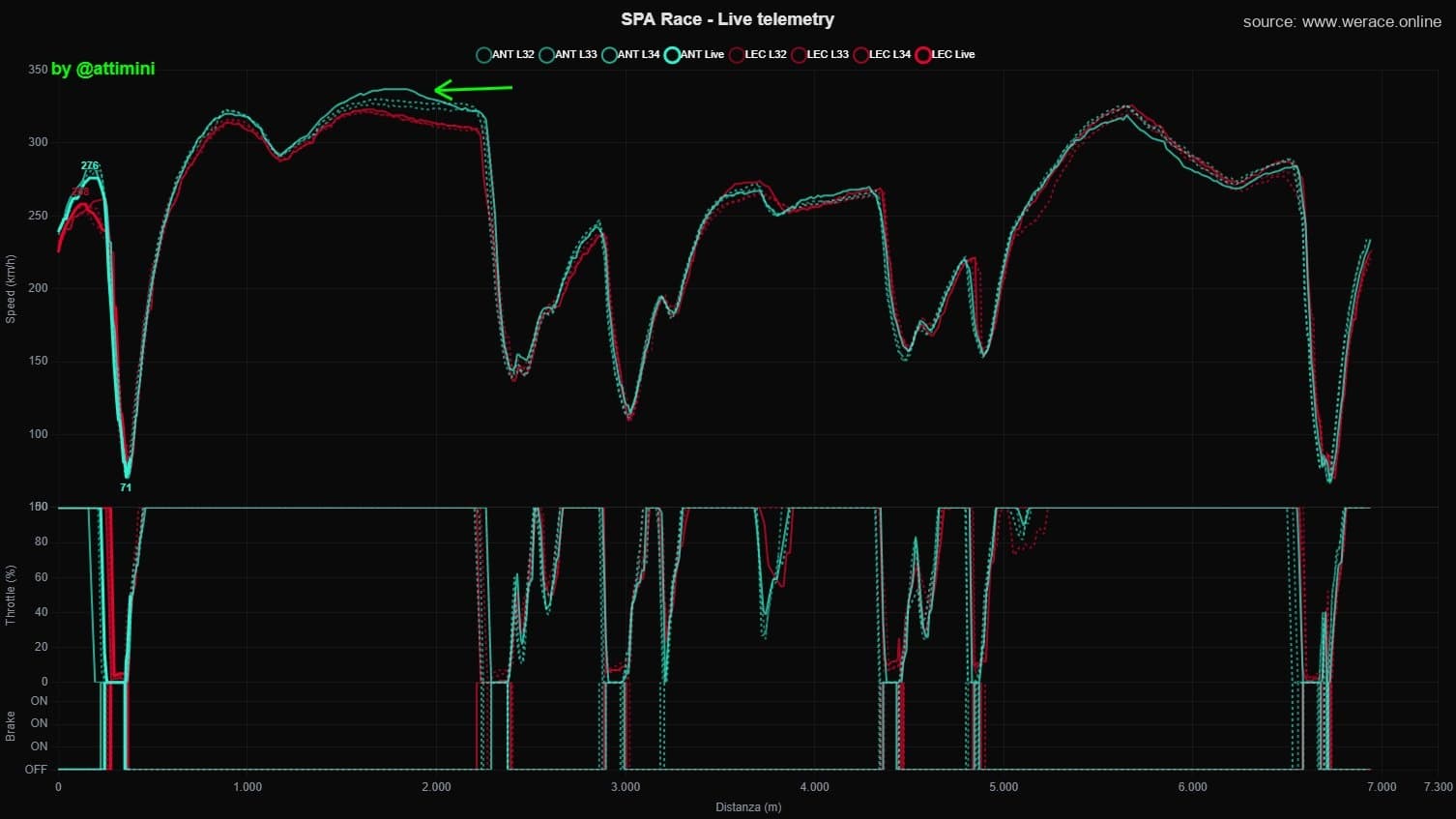The image size is (1456, 819).
Task: Click the LEC L34 legend circle icon
Action: coord(860,55)
